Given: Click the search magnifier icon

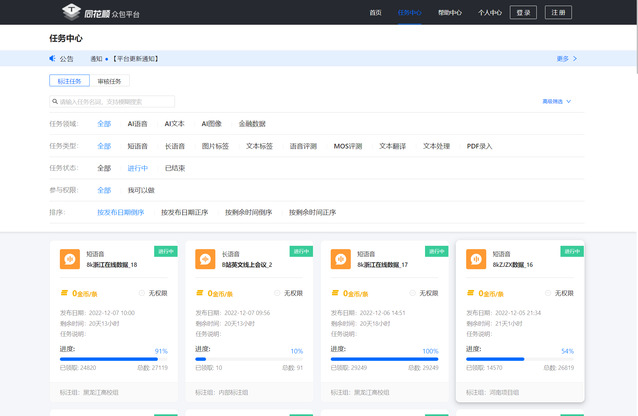Looking at the screenshot, I should tap(55, 101).
